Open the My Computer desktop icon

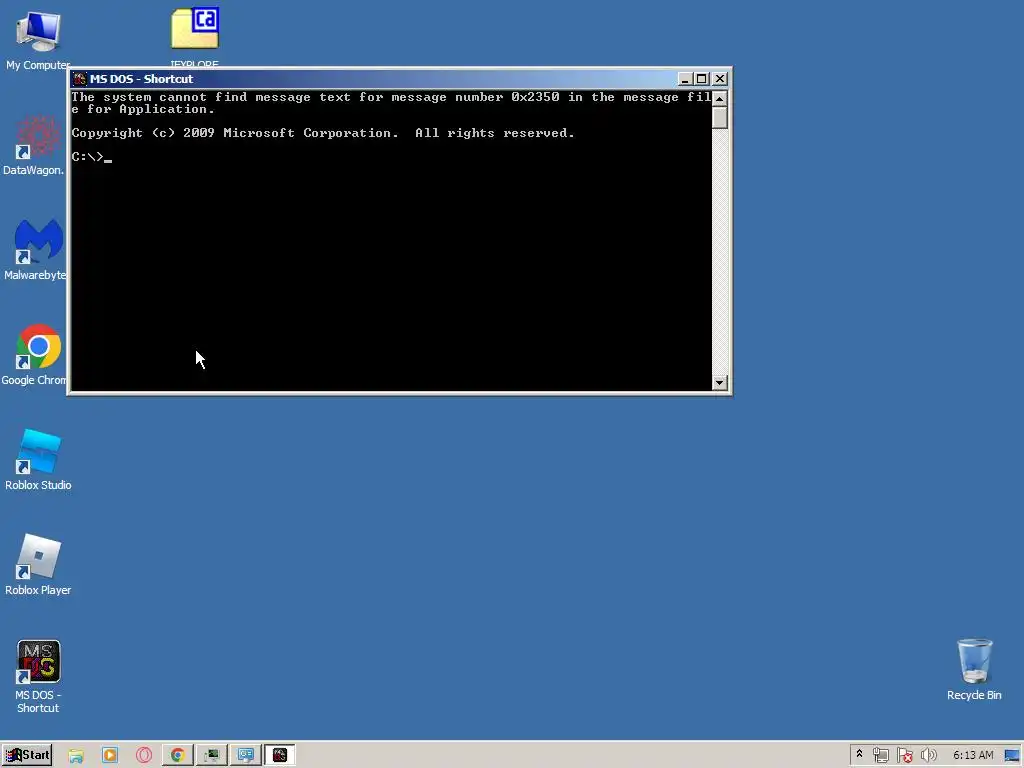38,40
